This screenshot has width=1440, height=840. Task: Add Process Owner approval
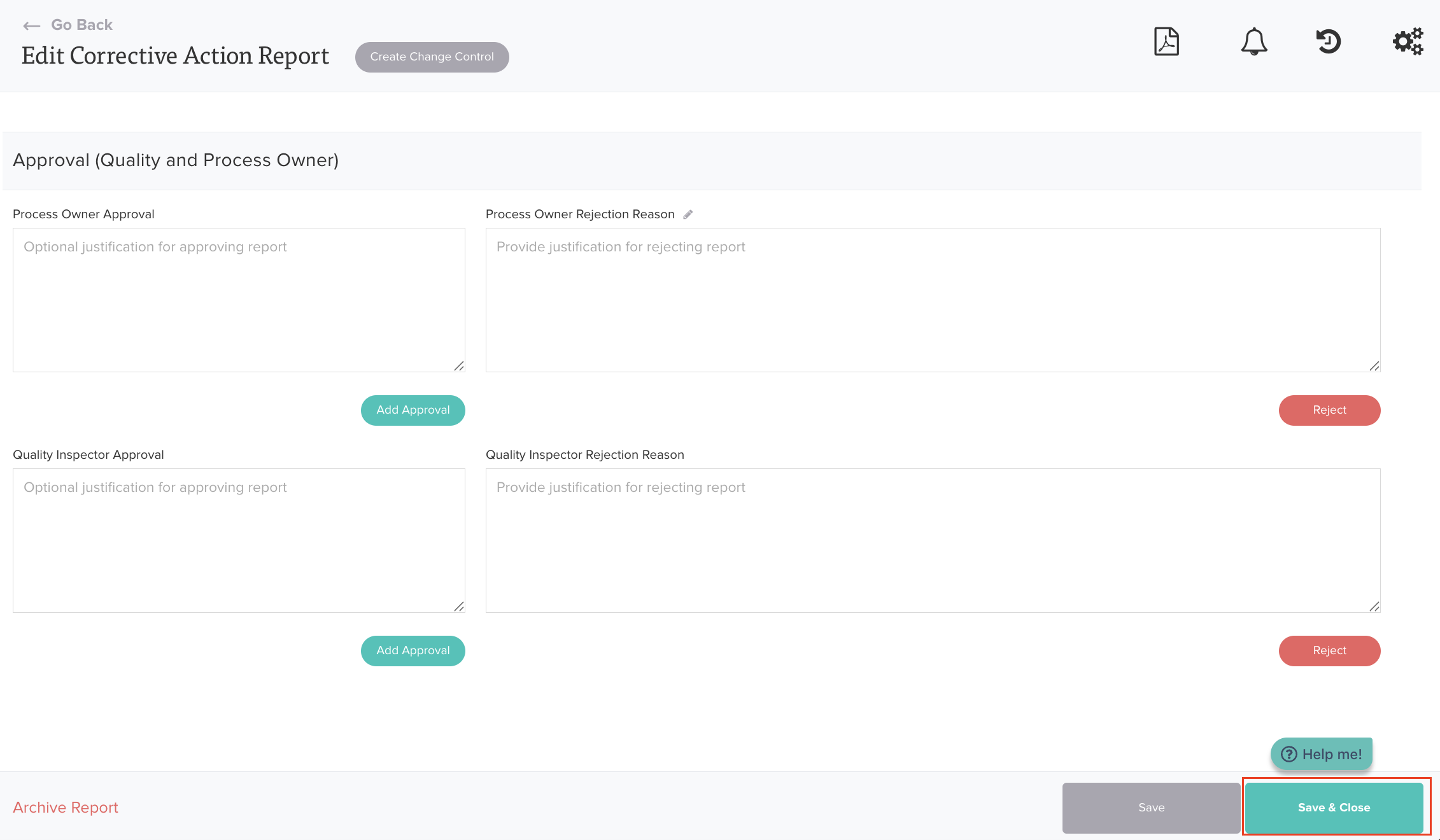(413, 410)
